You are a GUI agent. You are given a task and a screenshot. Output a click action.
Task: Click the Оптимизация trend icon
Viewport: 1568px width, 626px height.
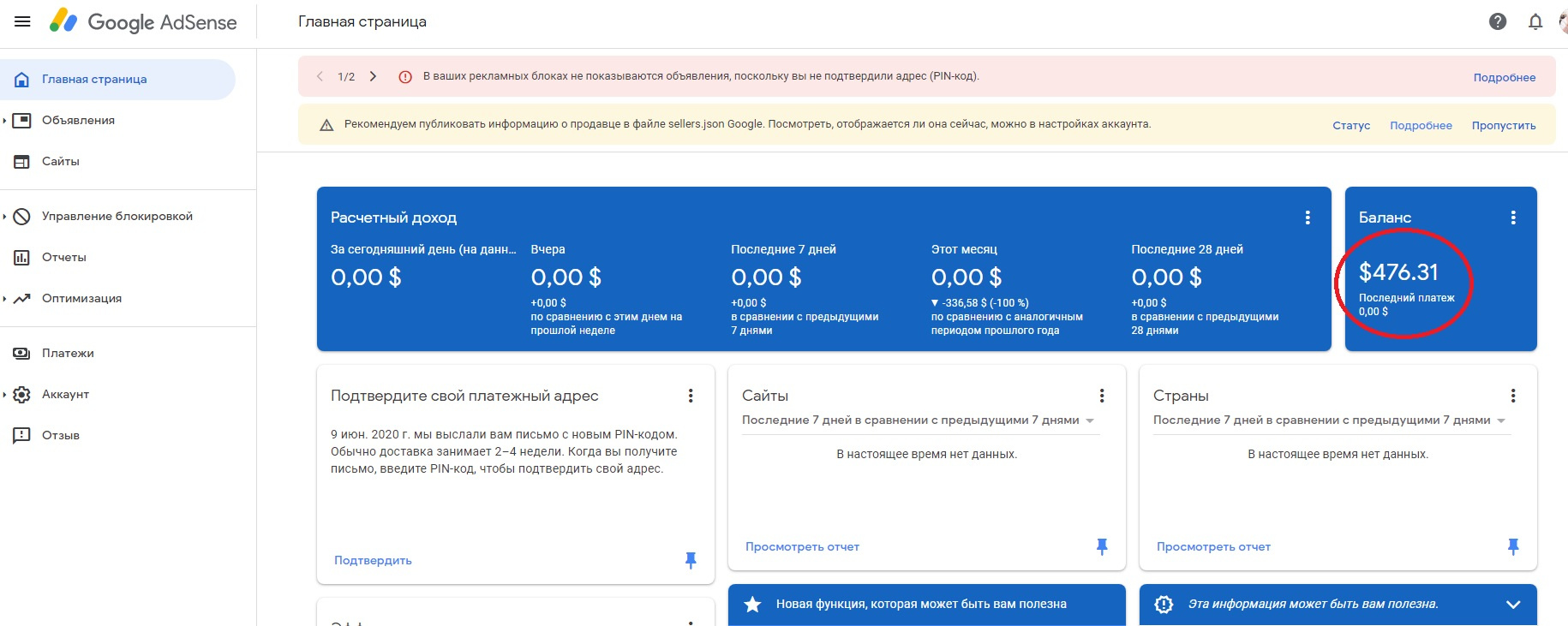tap(21, 298)
